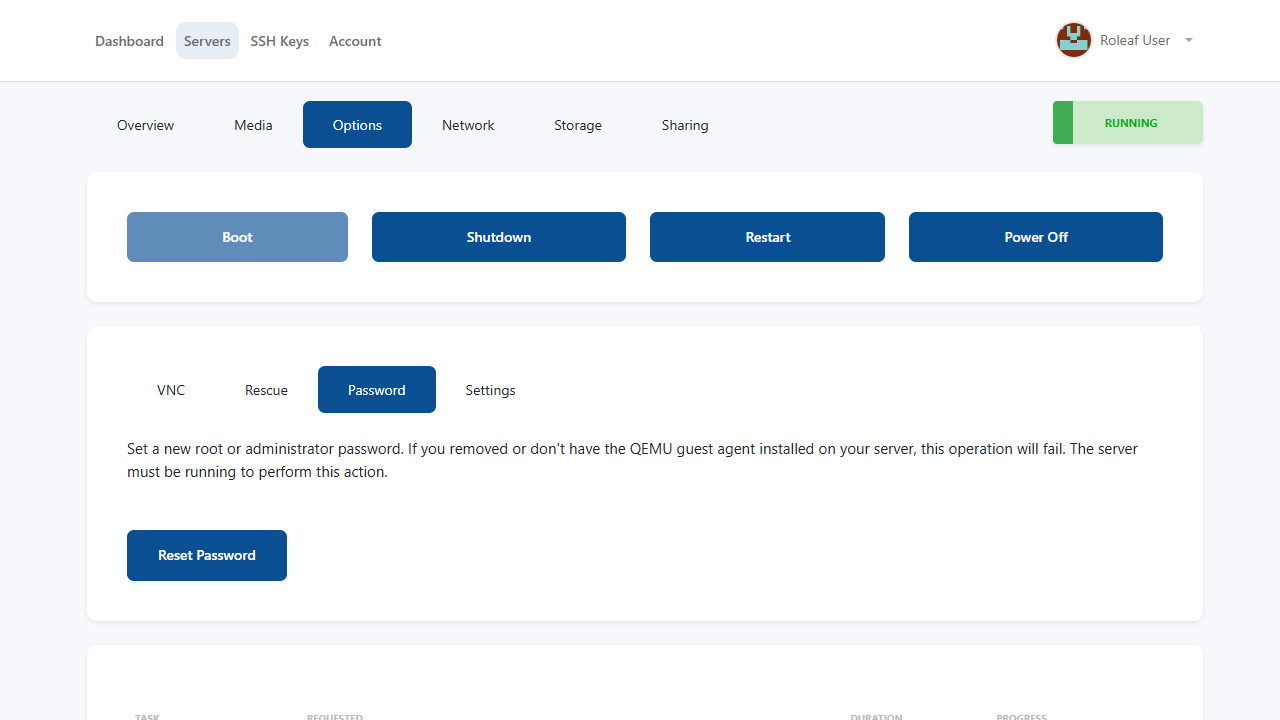Viewport: 1280px width, 720px height.
Task: Open SSH Keys in top navigation
Action: click(x=279, y=41)
